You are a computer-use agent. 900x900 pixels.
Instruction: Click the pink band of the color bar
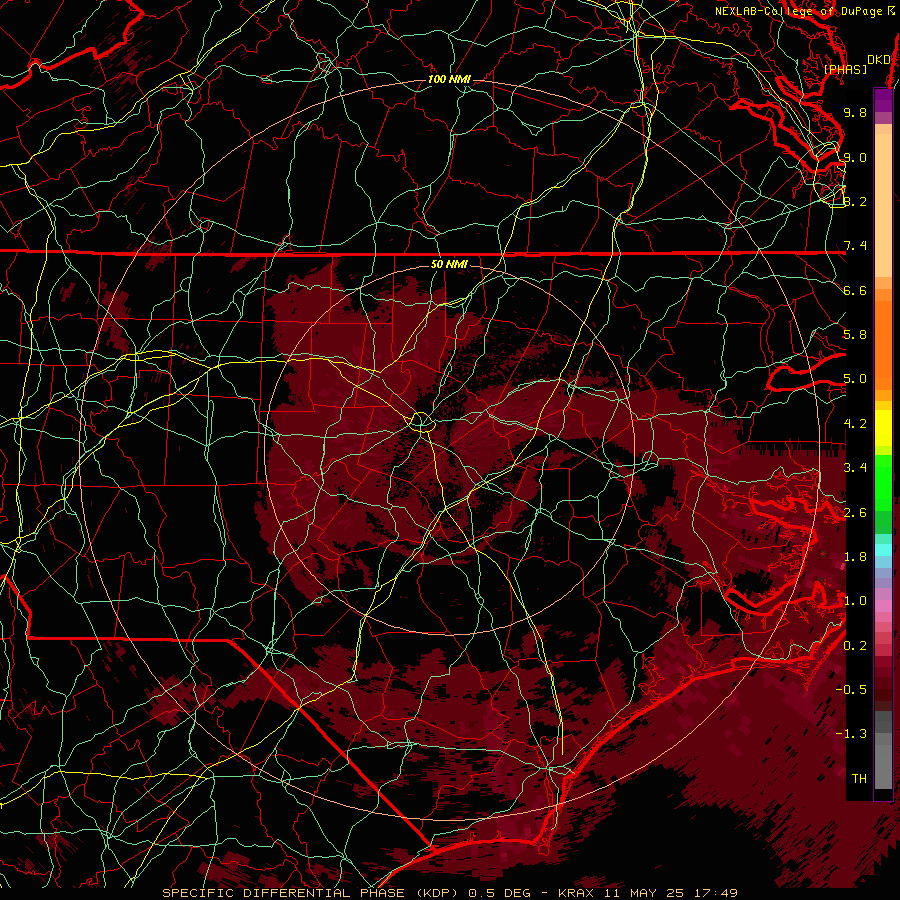883,606
